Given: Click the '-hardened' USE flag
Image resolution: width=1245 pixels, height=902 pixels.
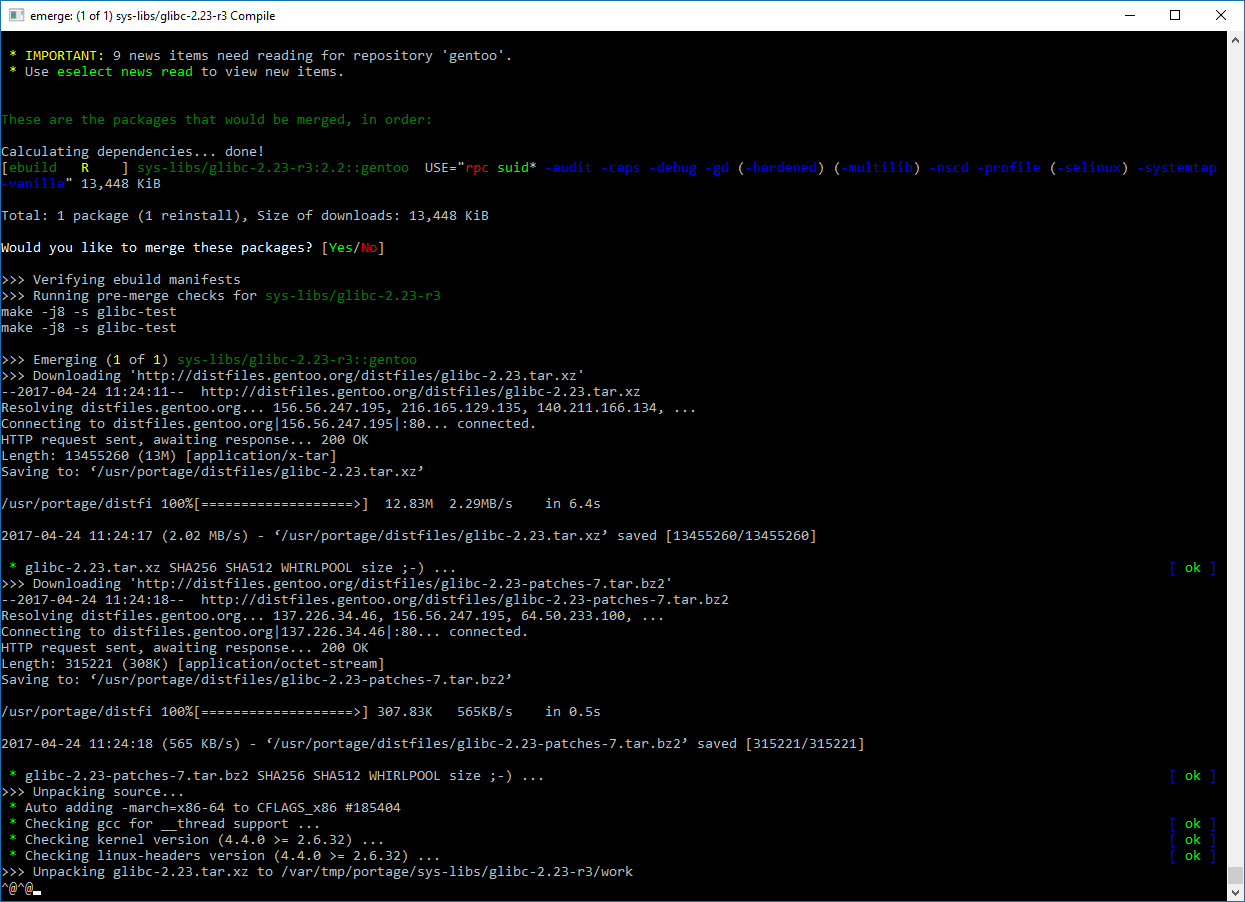Looking at the screenshot, I should (x=781, y=168).
